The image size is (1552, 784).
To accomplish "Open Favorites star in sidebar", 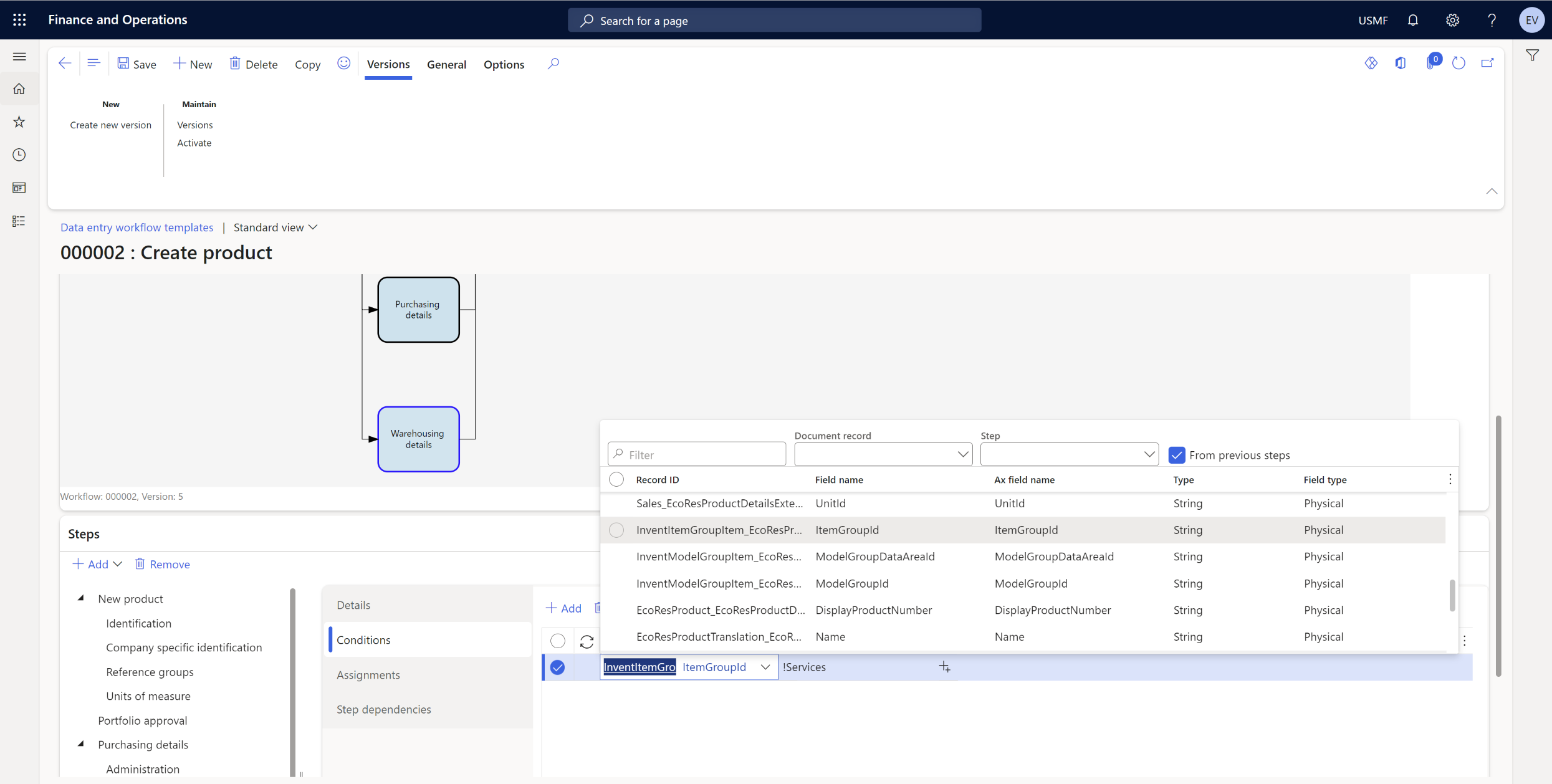I will pos(19,122).
